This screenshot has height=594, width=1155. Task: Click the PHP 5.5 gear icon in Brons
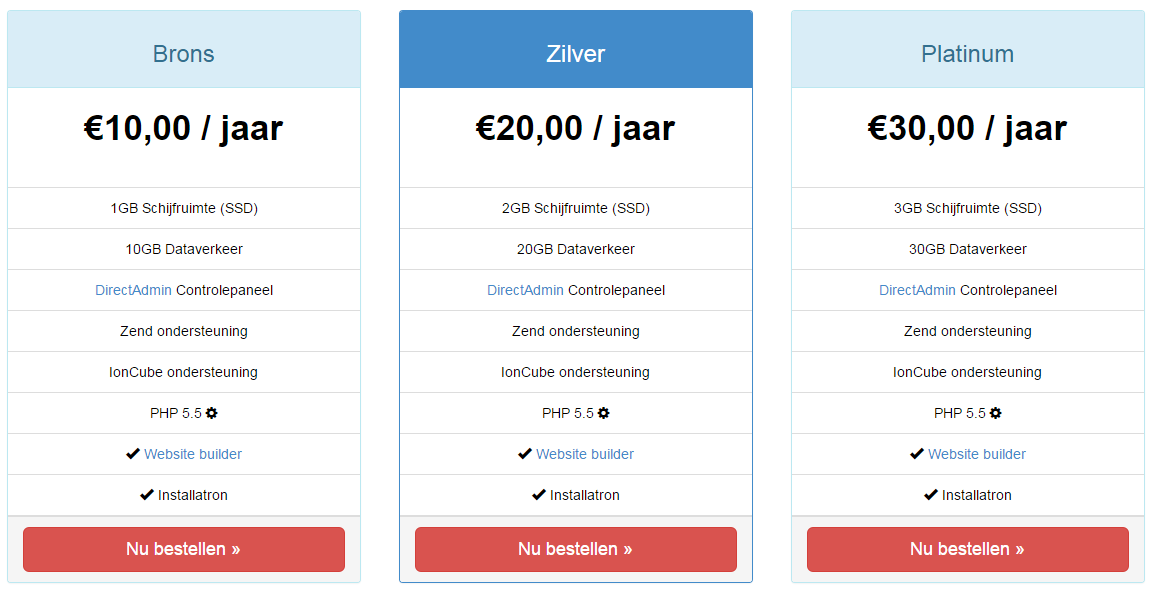tap(211, 413)
